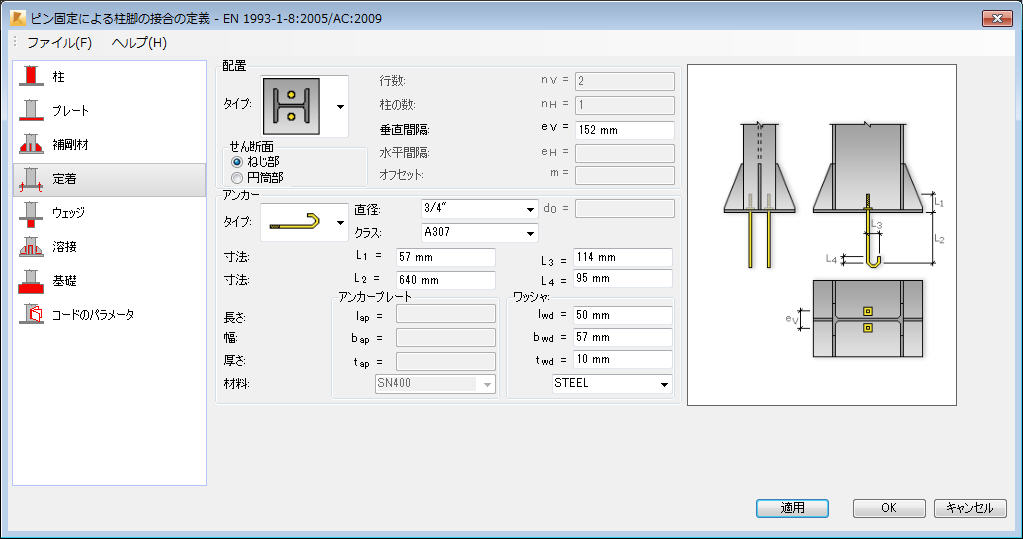Click the せん断面 group label

[251, 147]
